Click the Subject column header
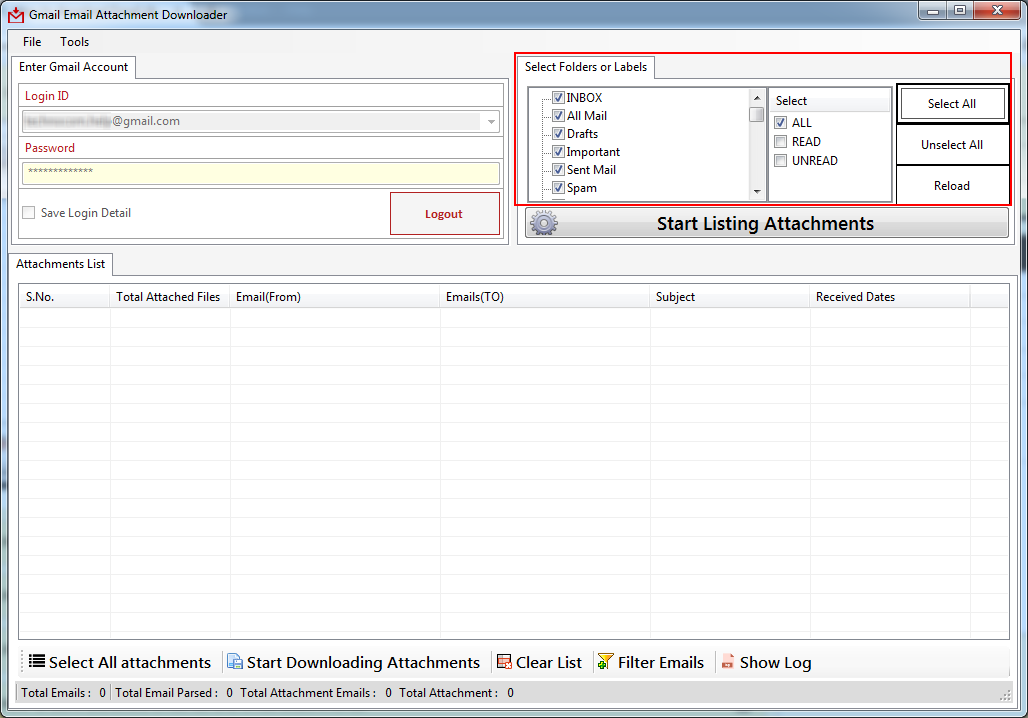 pyautogui.click(x=729, y=296)
